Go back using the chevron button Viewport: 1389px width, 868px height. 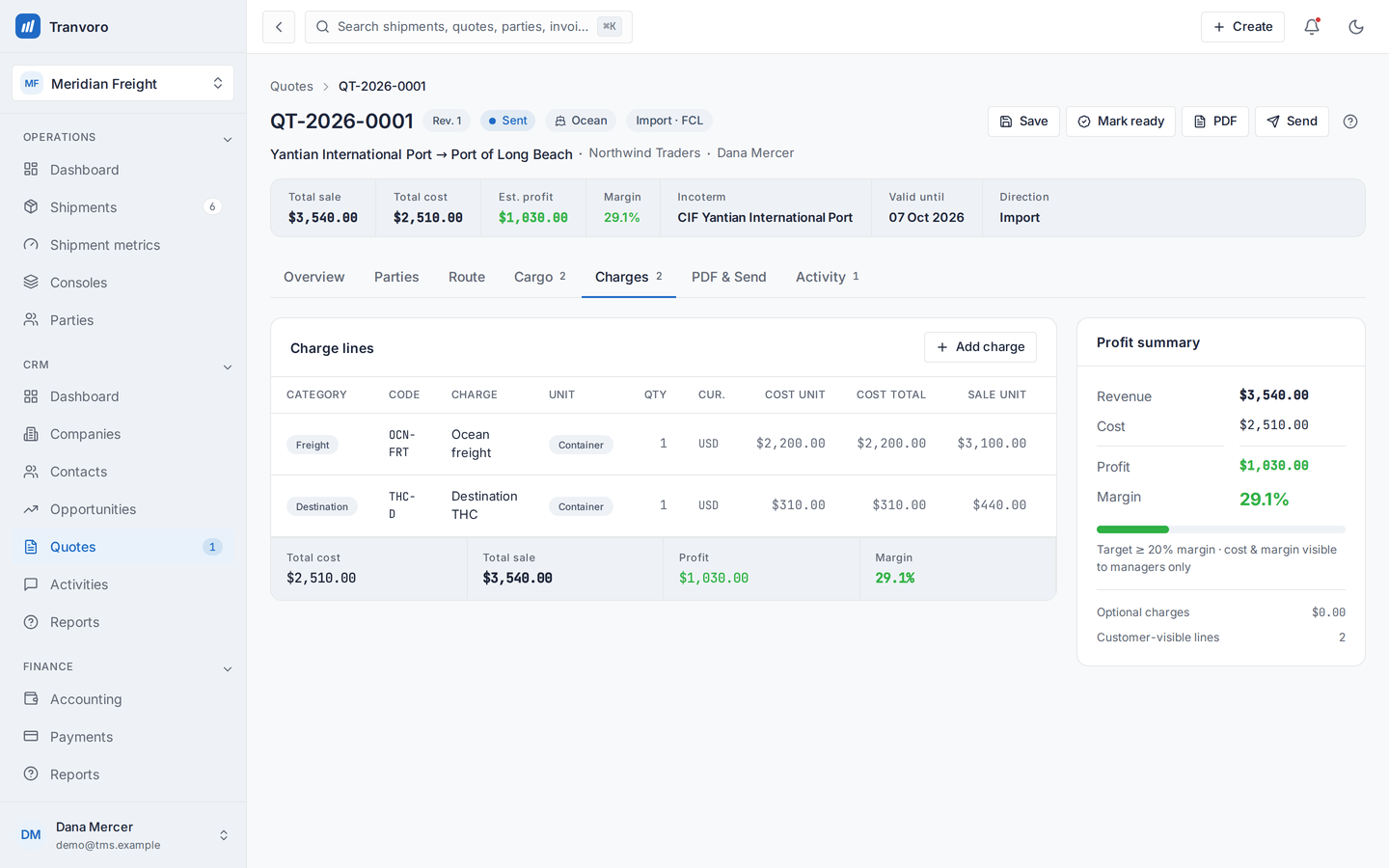click(x=279, y=27)
